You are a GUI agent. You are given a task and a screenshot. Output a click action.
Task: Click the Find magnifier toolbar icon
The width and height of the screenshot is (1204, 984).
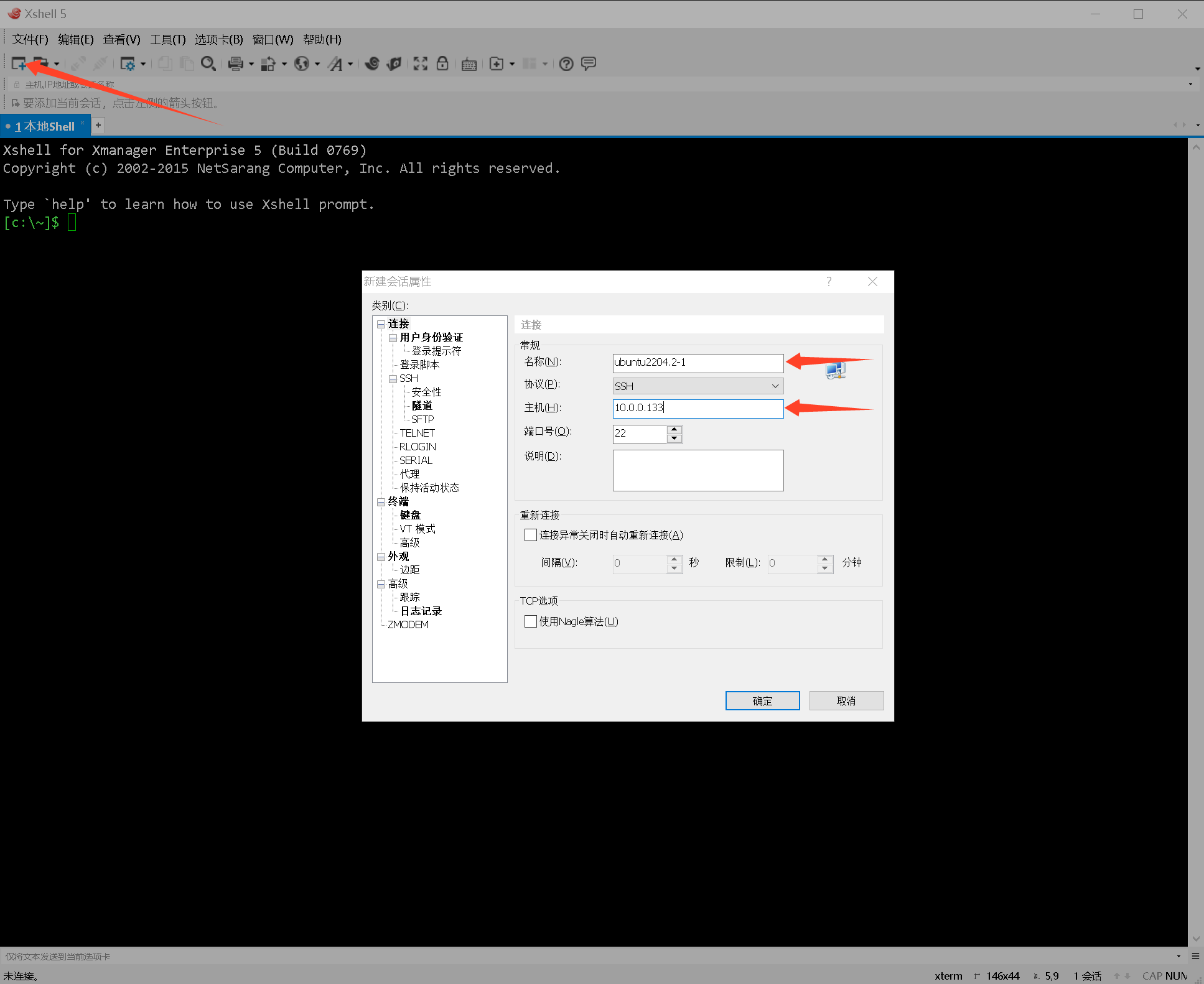(x=208, y=63)
